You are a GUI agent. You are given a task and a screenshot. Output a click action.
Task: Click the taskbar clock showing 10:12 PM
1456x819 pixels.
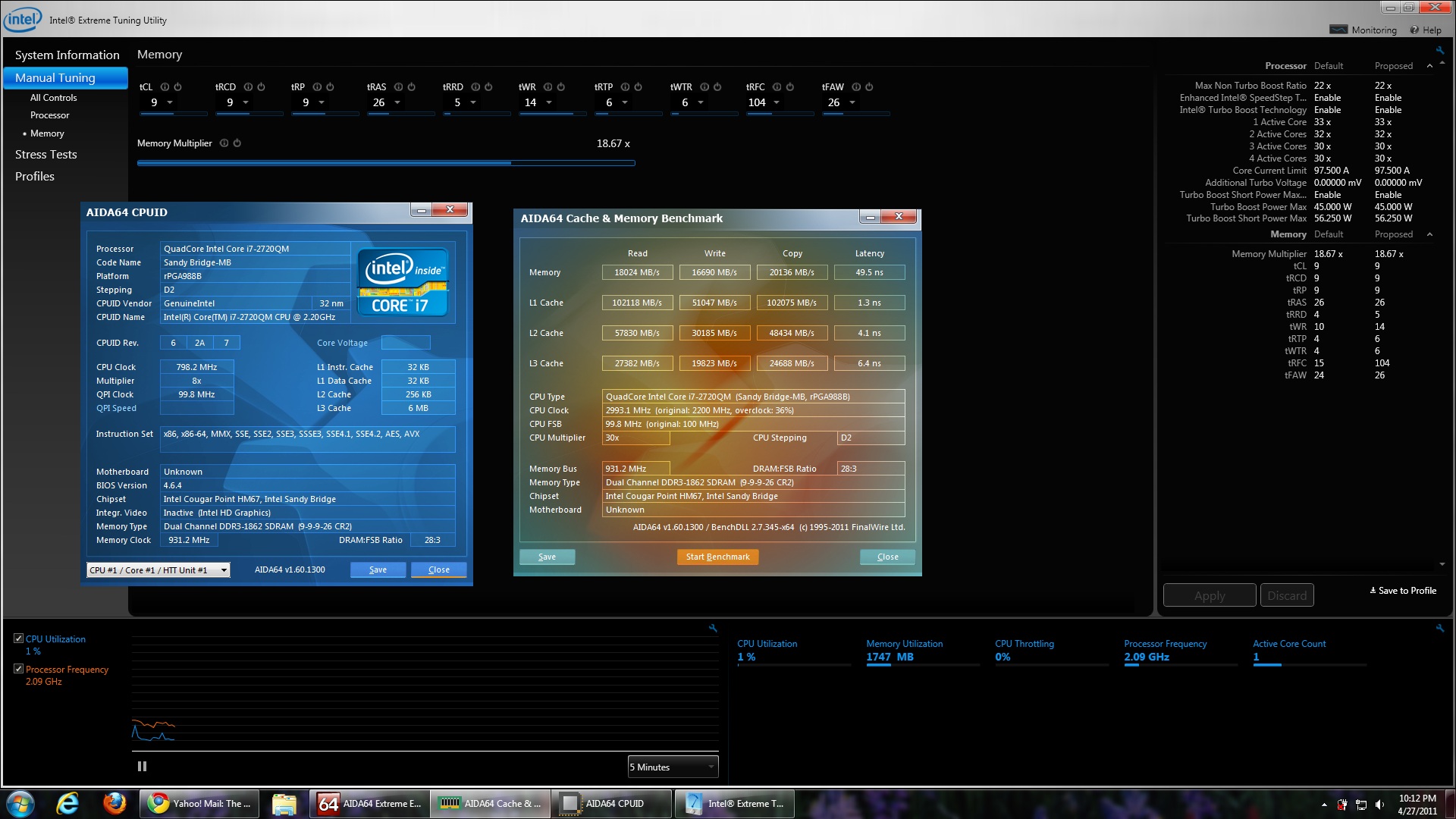1417,805
